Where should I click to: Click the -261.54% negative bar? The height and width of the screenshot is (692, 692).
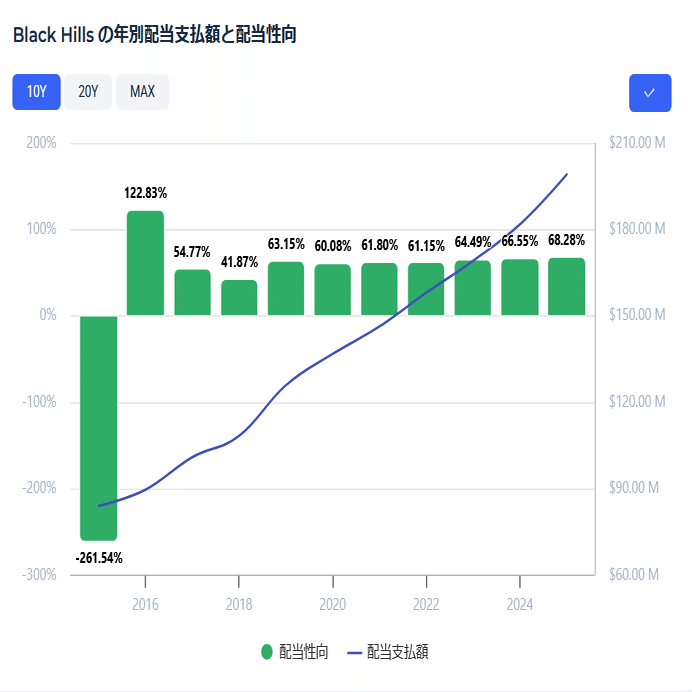coord(98,428)
